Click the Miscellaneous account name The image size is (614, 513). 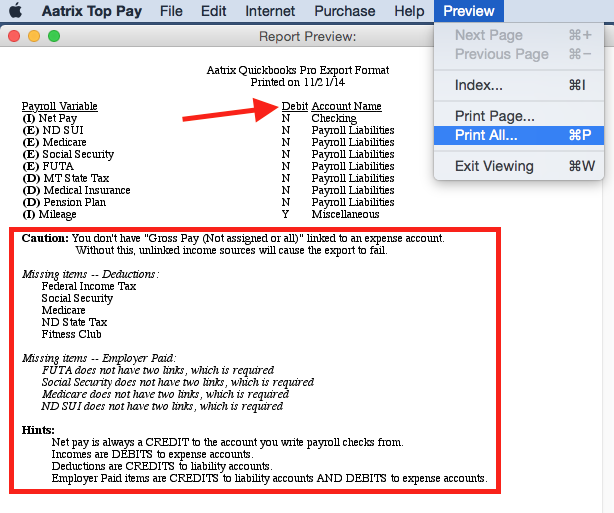pyautogui.click(x=345, y=215)
